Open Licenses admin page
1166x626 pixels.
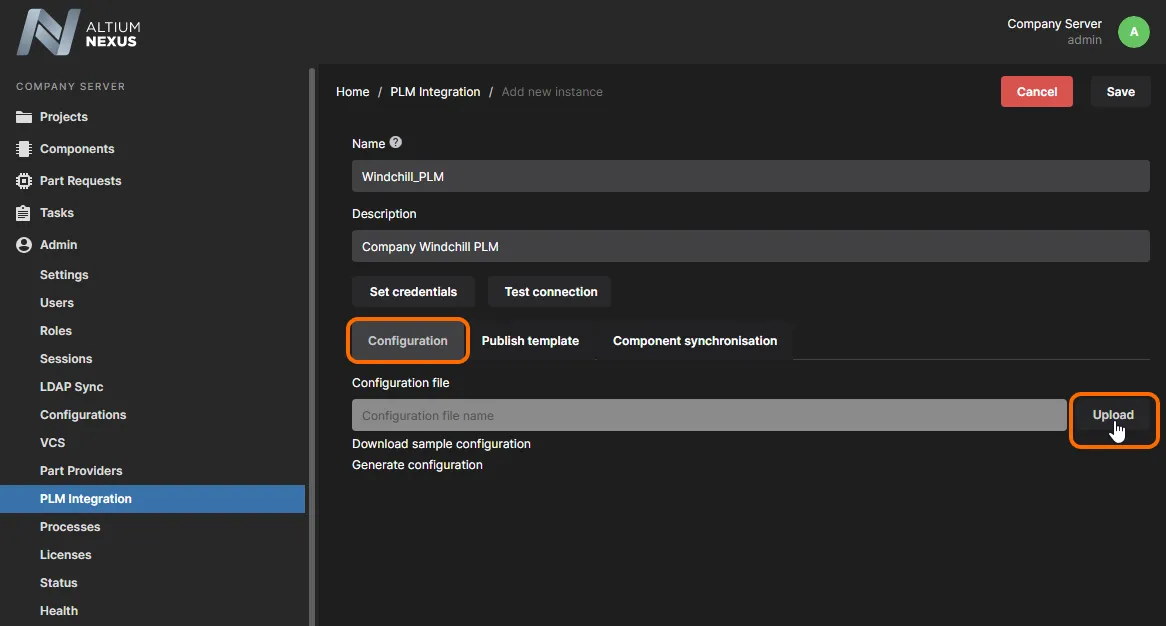tap(65, 555)
